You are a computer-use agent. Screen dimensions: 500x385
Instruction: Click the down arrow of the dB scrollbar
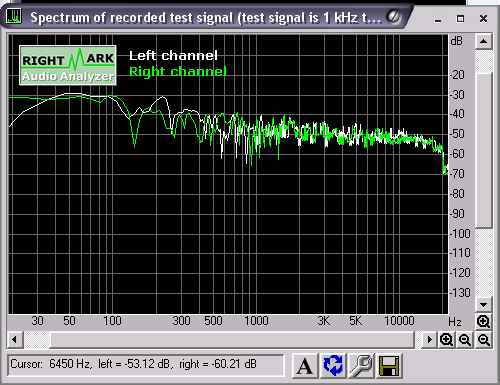483,305
